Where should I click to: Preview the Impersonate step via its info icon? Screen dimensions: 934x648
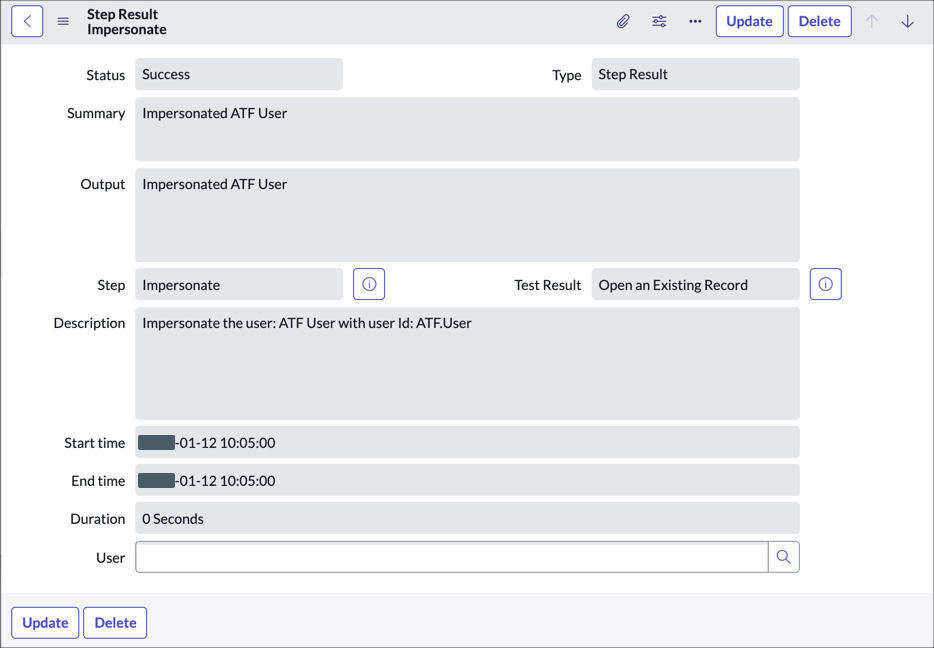click(369, 283)
